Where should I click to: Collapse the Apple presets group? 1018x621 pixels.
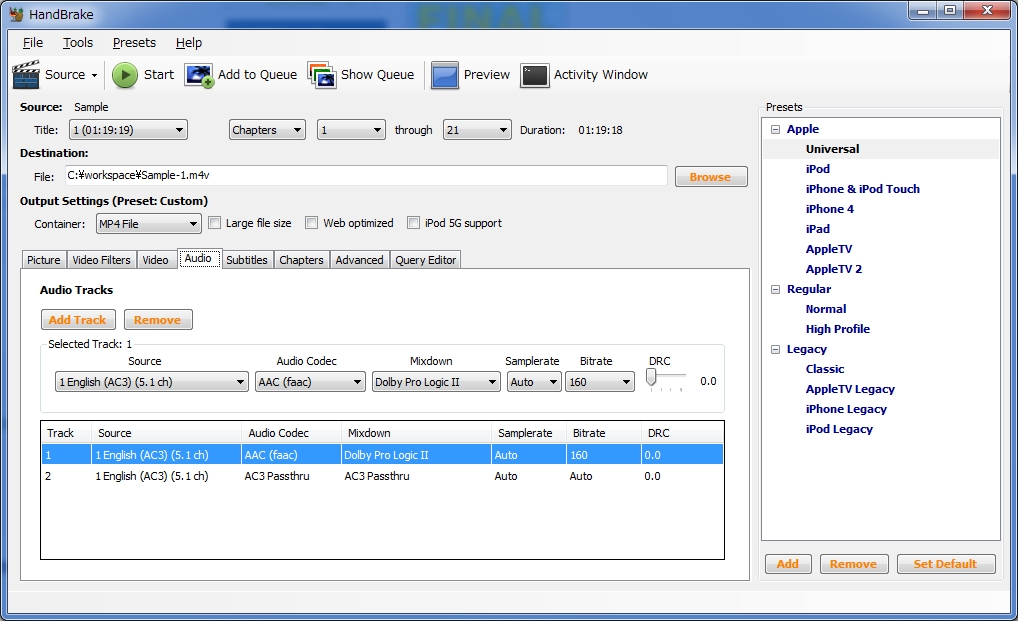[x=775, y=129]
